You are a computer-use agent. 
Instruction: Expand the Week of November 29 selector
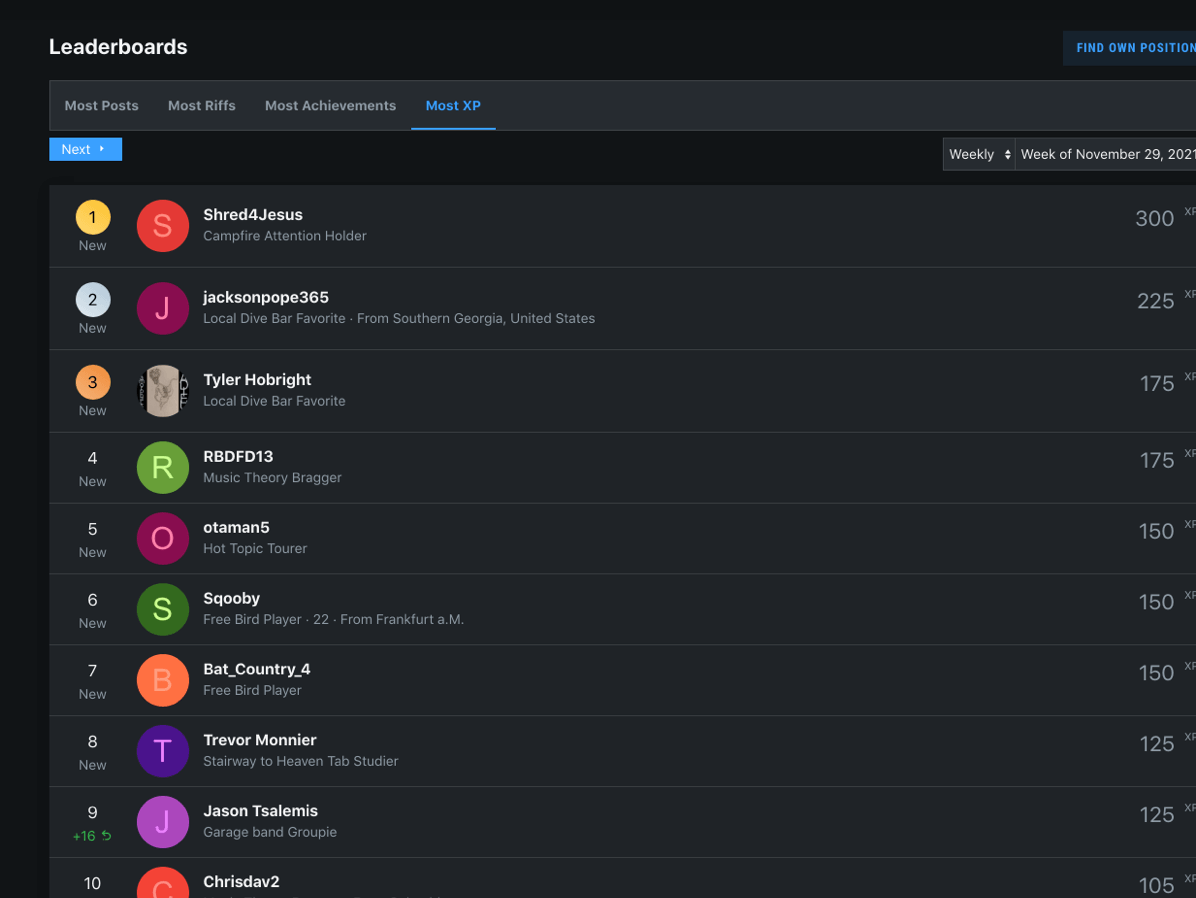pos(1106,154)
